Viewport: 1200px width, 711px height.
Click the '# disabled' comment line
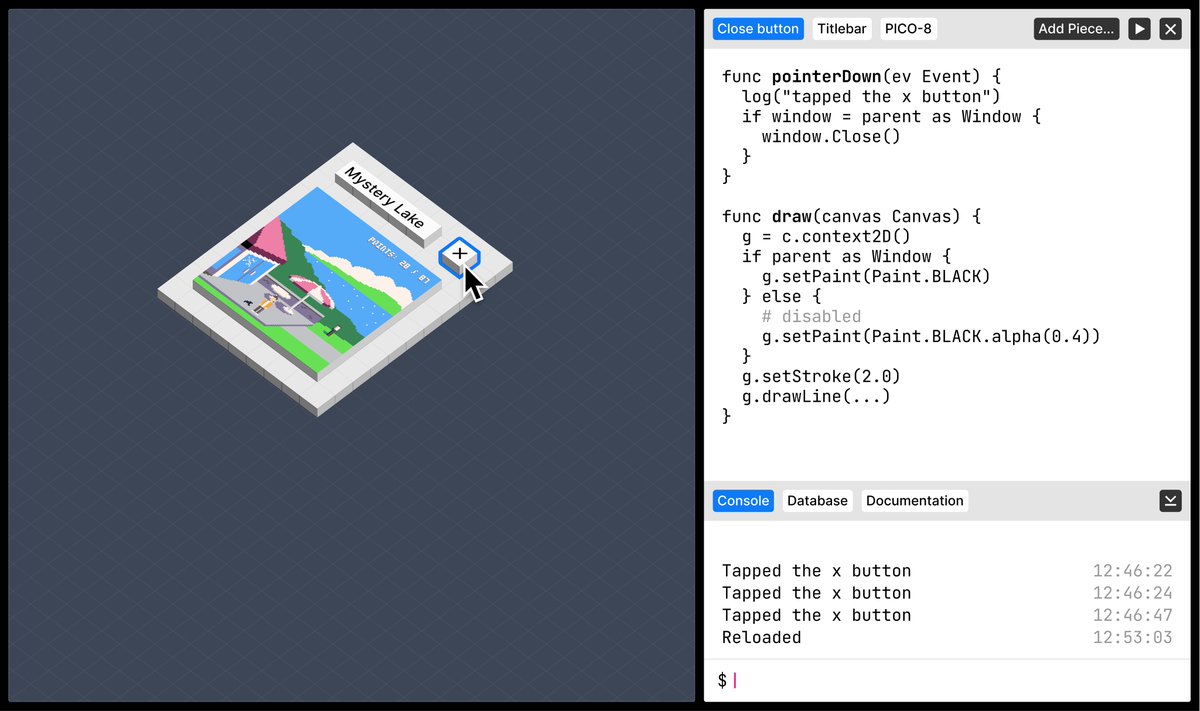click(811, 317)
